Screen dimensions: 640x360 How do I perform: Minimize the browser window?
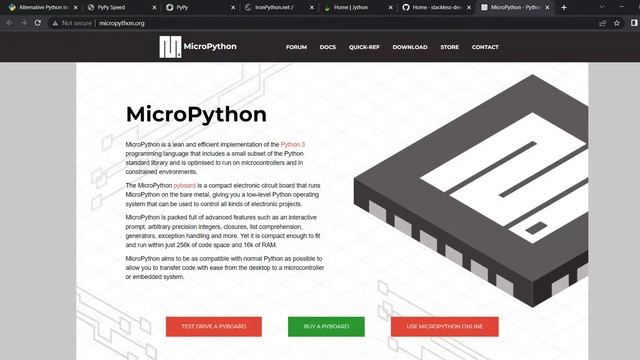[622, 7]
